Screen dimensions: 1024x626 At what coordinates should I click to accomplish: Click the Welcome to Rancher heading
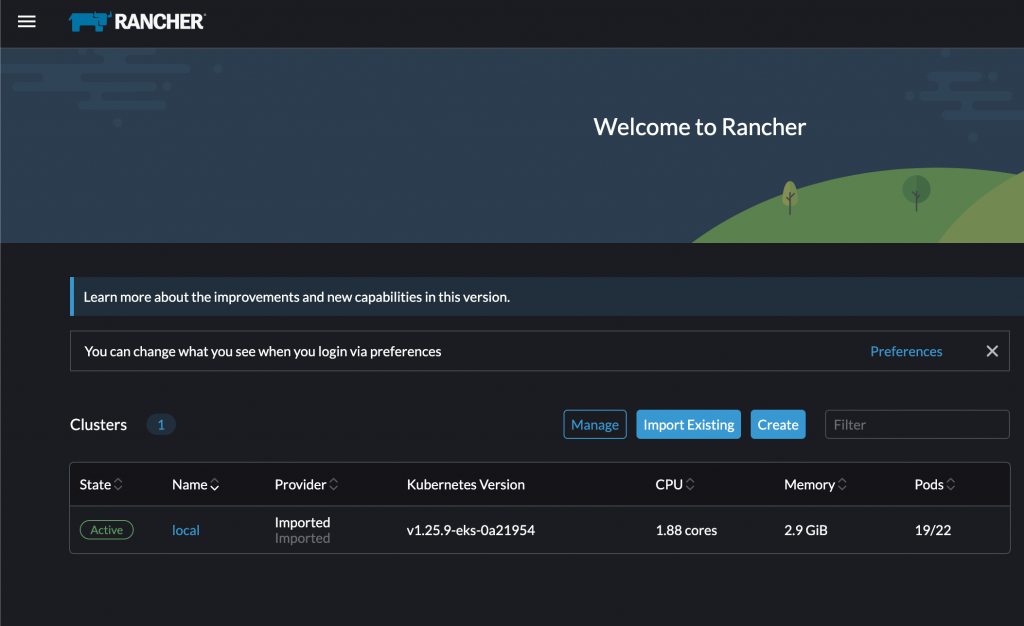click(x=699, y=127)
